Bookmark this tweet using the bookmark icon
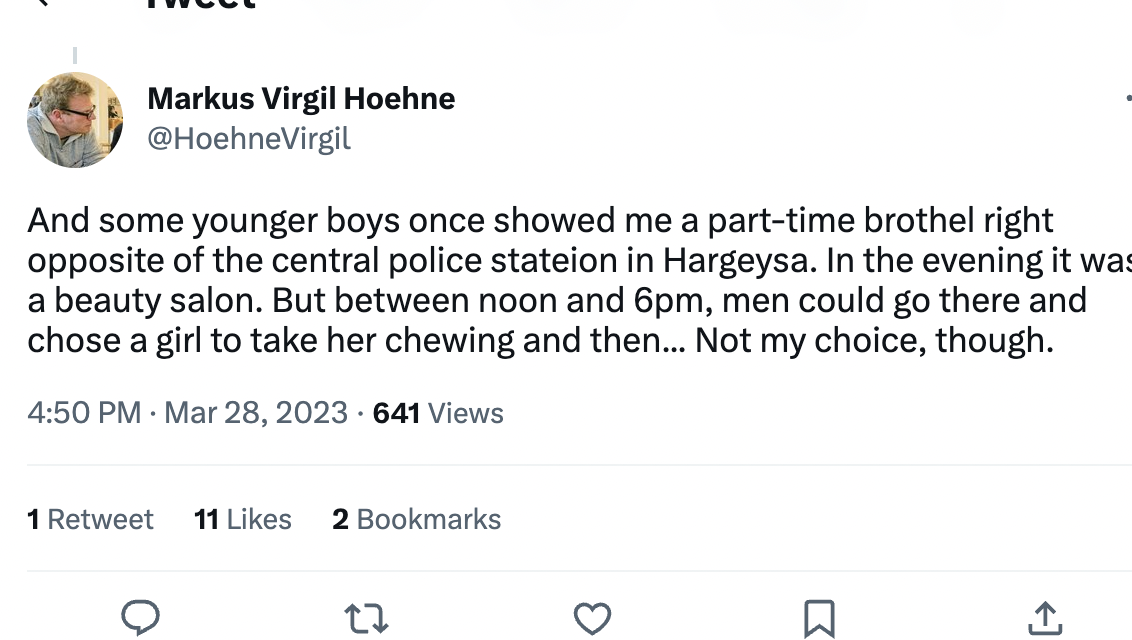Viewport: 1132px width, 640px height. (819, 618)
